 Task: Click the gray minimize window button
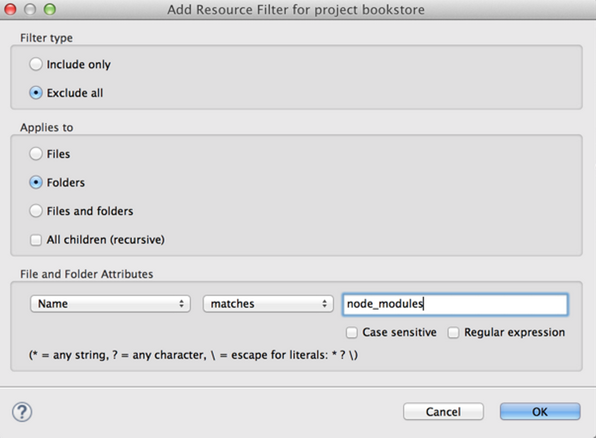click(x=30, y=9)
